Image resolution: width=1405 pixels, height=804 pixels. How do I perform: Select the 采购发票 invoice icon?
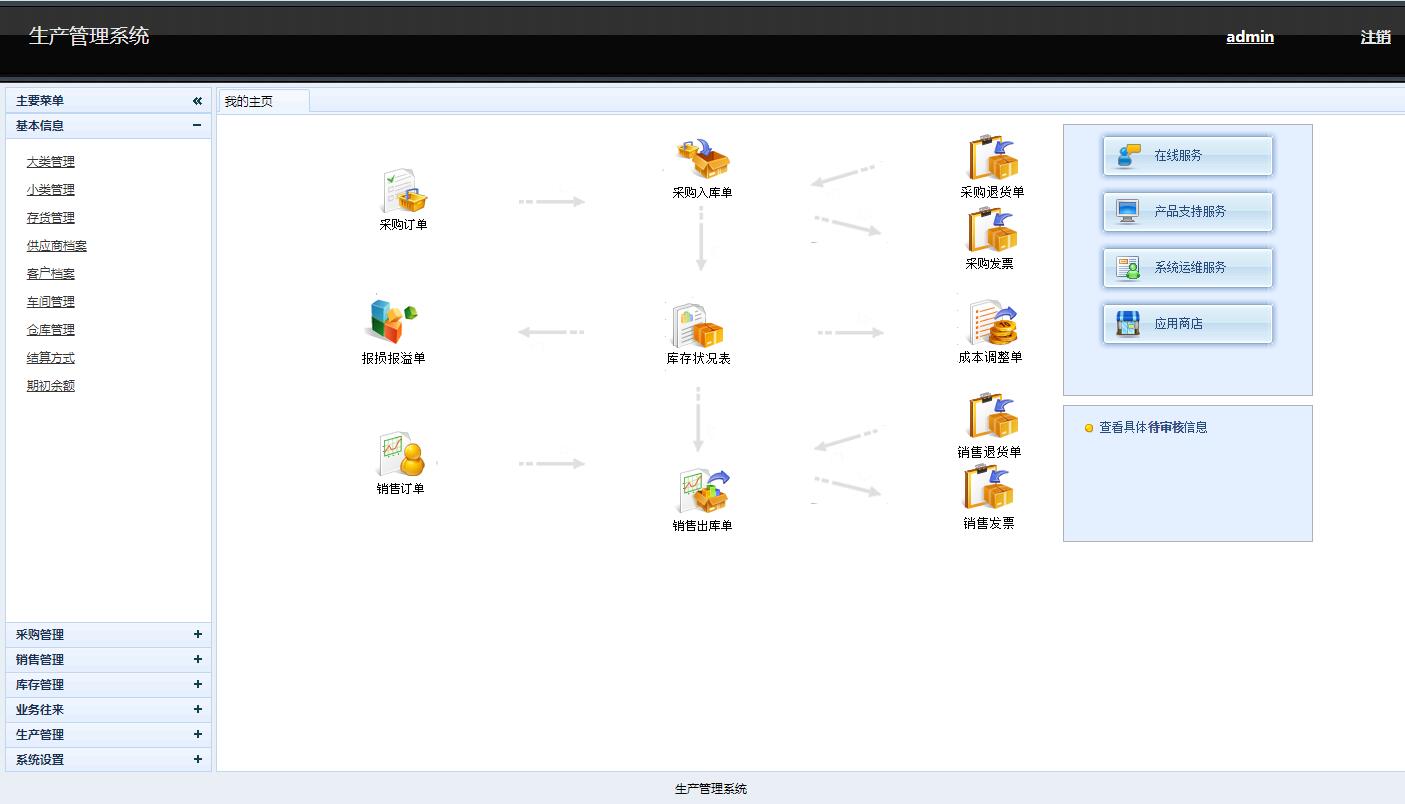[x=990, y=231]
